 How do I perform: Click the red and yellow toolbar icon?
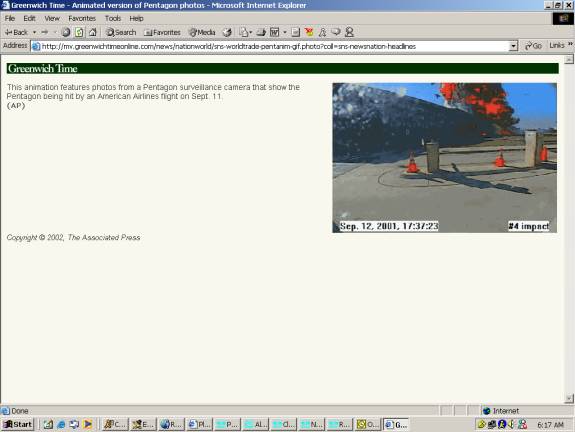pos(309,32)
